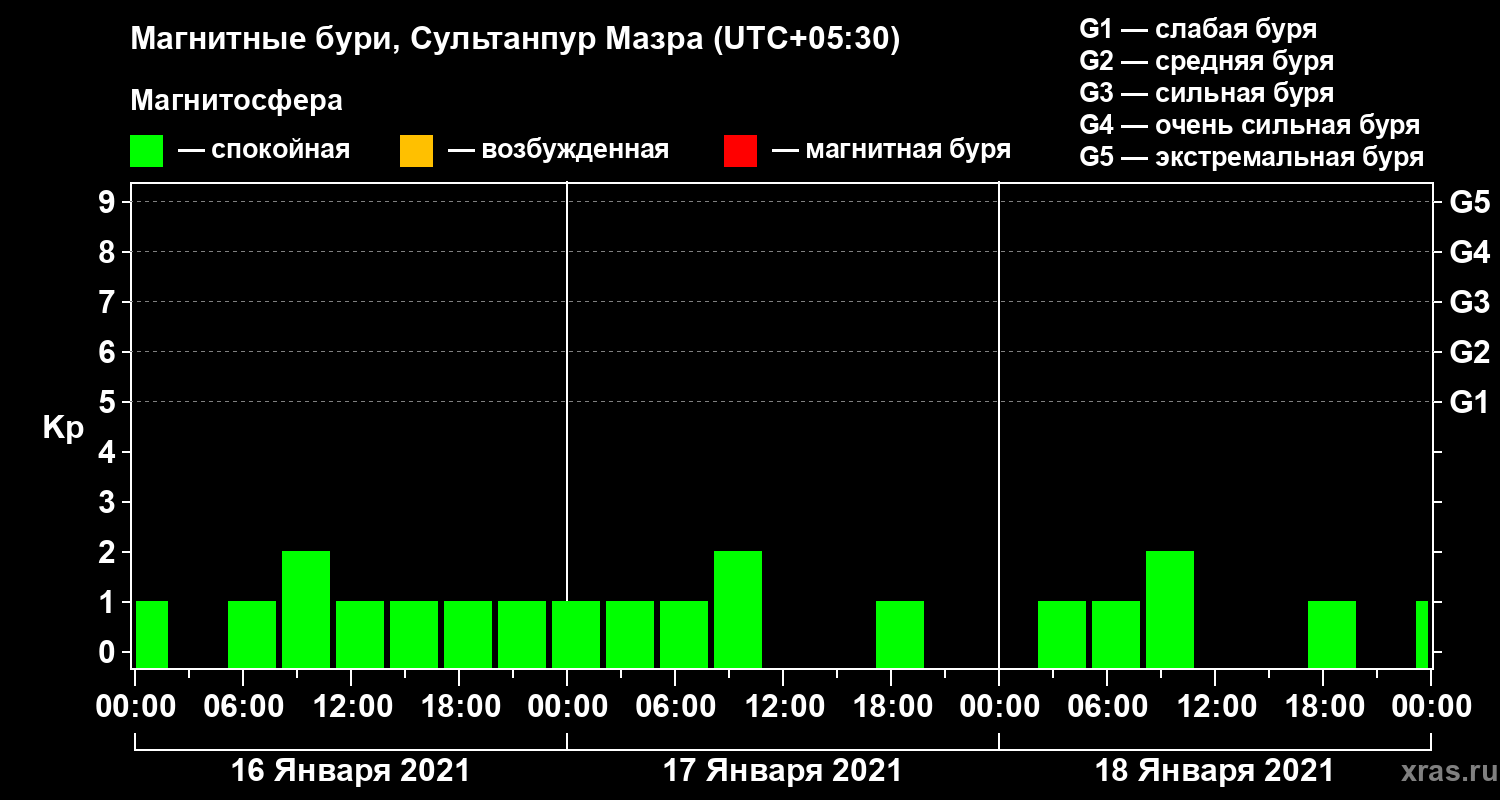Select the first bar at 00:00 on 16 January
This screenshot has width=1500, height=800.
click(x=152, y=634)
